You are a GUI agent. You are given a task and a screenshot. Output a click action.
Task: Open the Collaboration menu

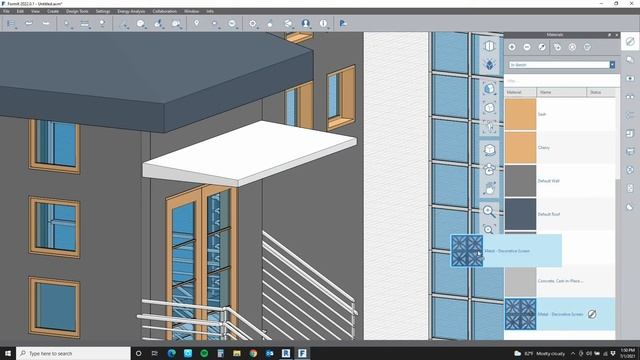coord(164,11)
